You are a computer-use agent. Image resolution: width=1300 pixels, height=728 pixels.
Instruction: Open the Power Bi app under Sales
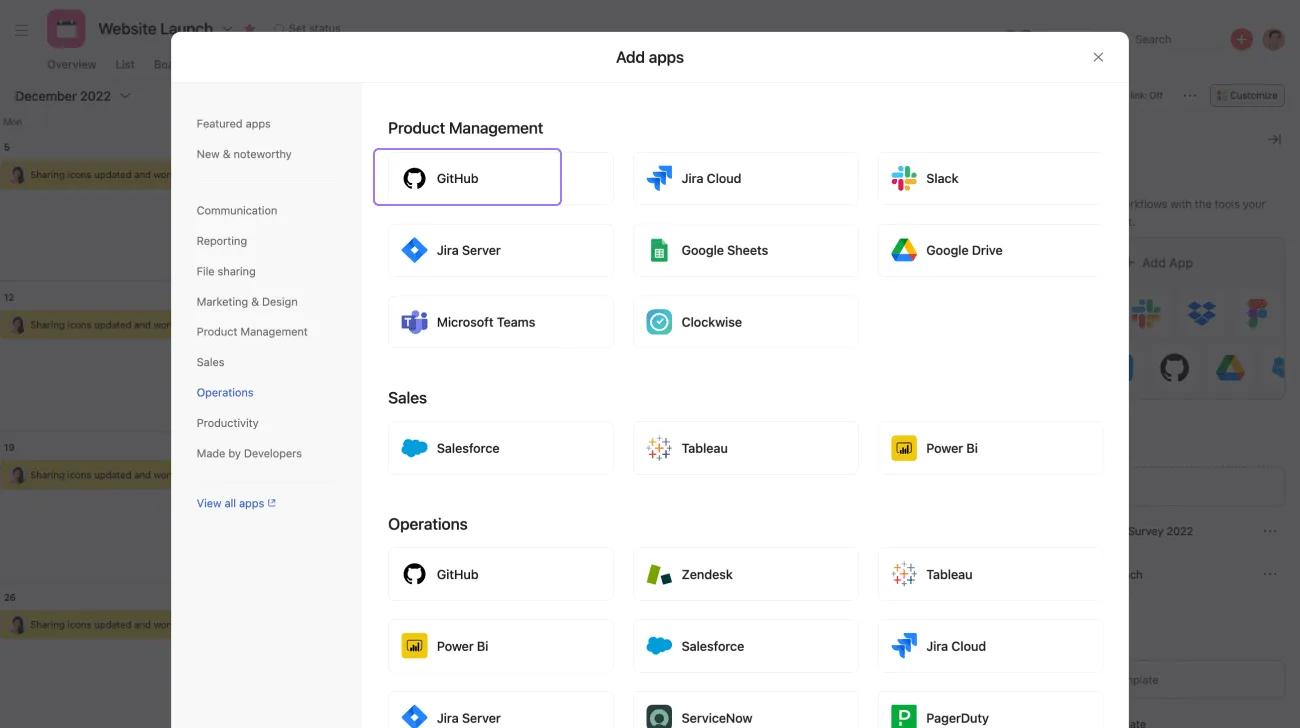coord(989,447)
